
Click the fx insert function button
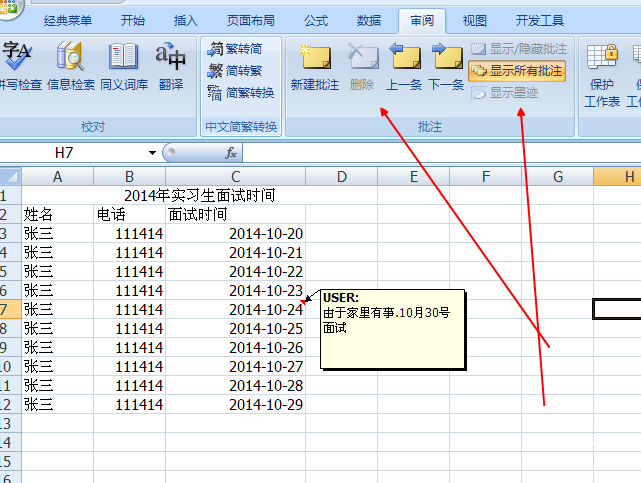coord(230,153)
